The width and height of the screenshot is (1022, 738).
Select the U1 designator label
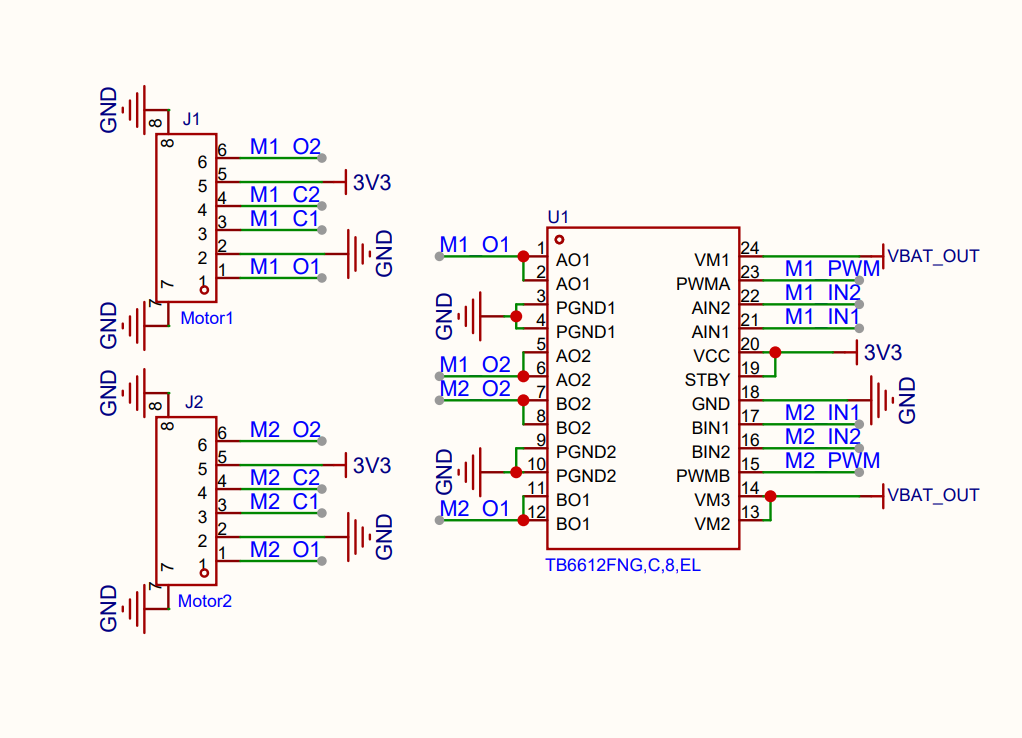click(x=558, y=217)
